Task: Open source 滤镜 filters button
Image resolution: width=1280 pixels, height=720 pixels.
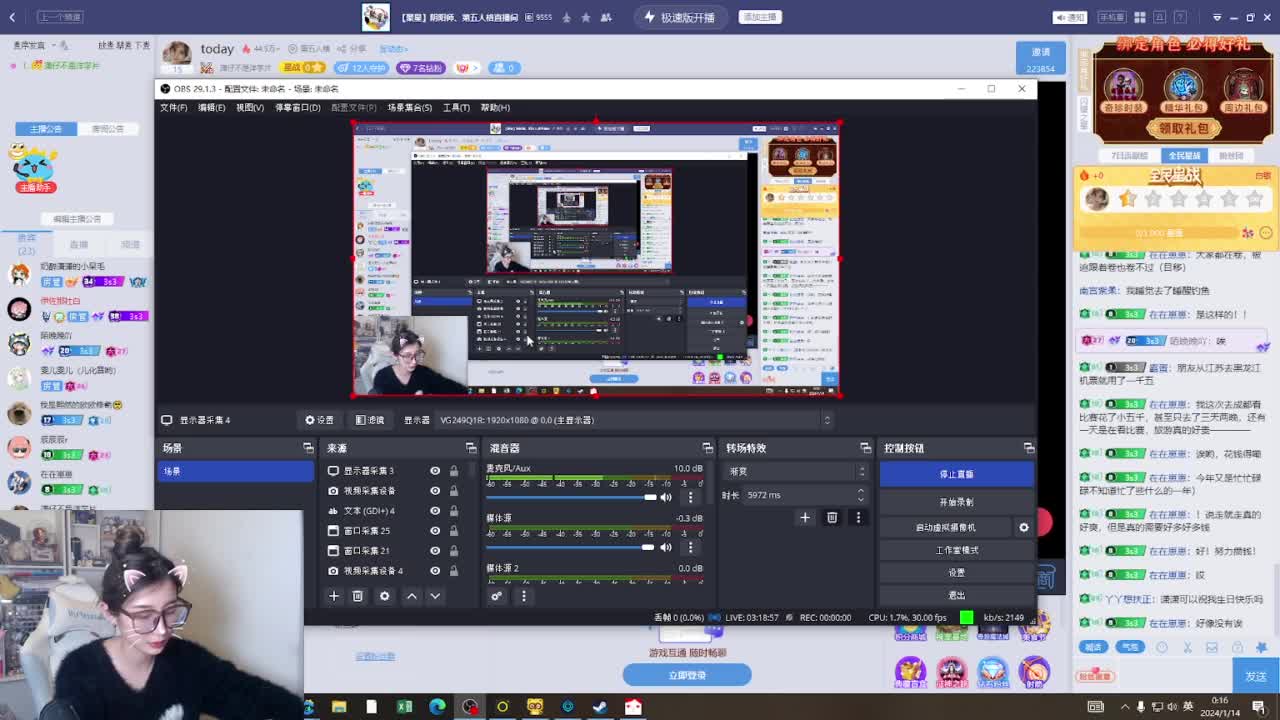Action: pos(370,420)
